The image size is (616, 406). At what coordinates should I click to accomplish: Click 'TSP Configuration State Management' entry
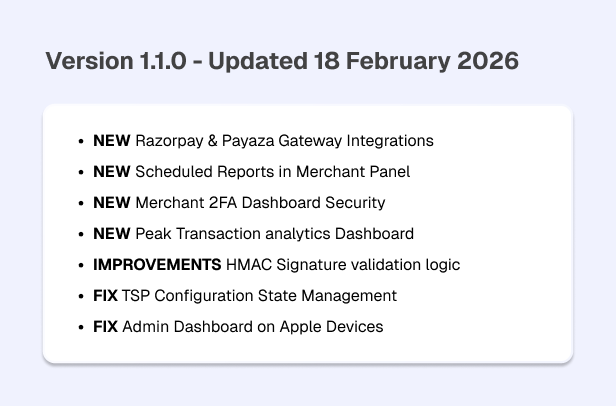click(x=259, y=296)
